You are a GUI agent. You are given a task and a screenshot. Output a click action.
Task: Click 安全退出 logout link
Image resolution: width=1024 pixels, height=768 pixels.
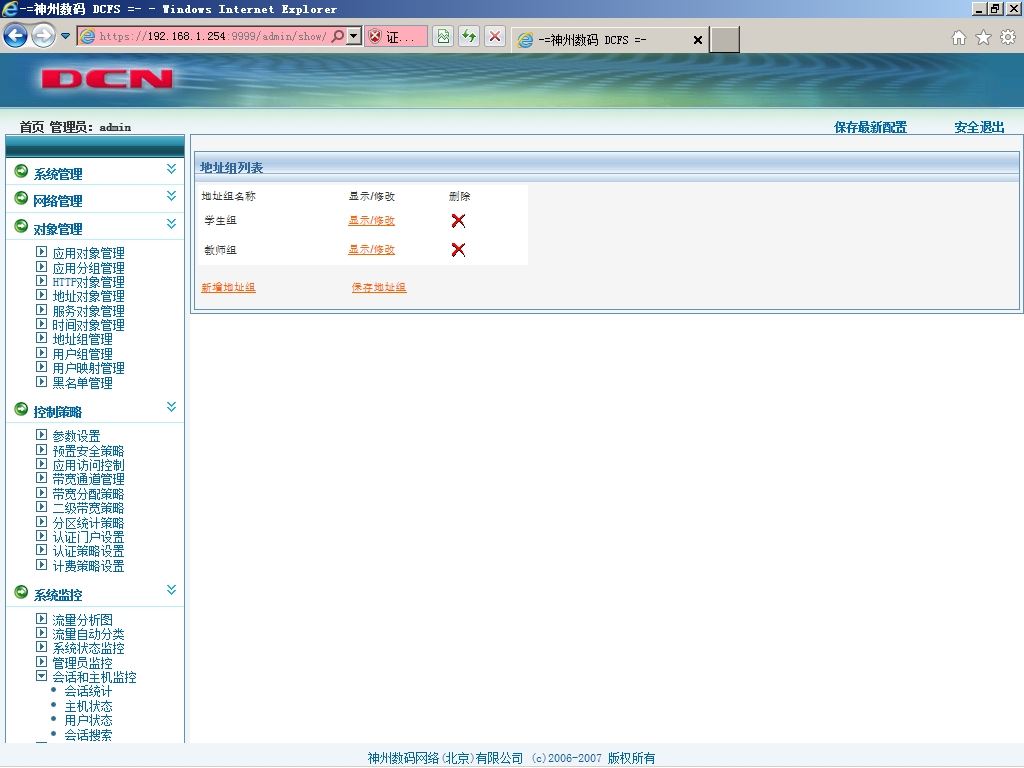[979, 127]
